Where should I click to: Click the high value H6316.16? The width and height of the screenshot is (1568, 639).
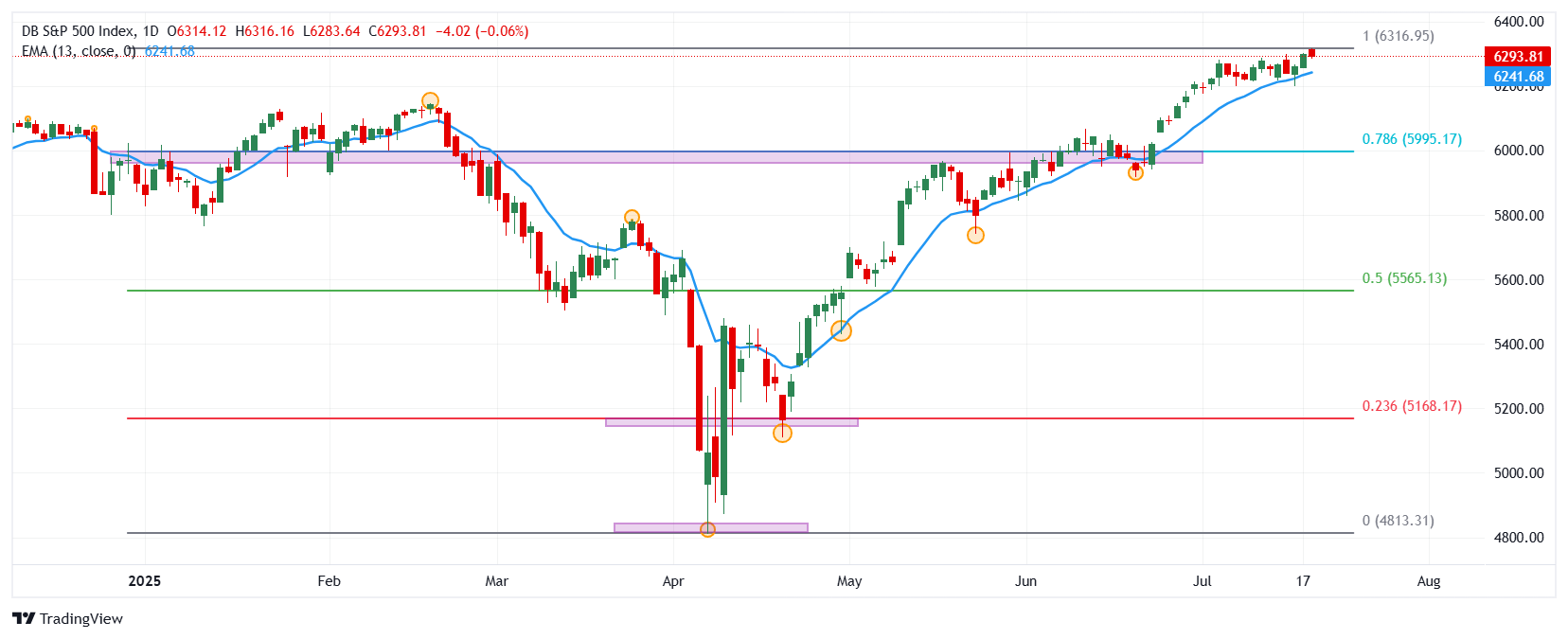(x=264, y=31)
